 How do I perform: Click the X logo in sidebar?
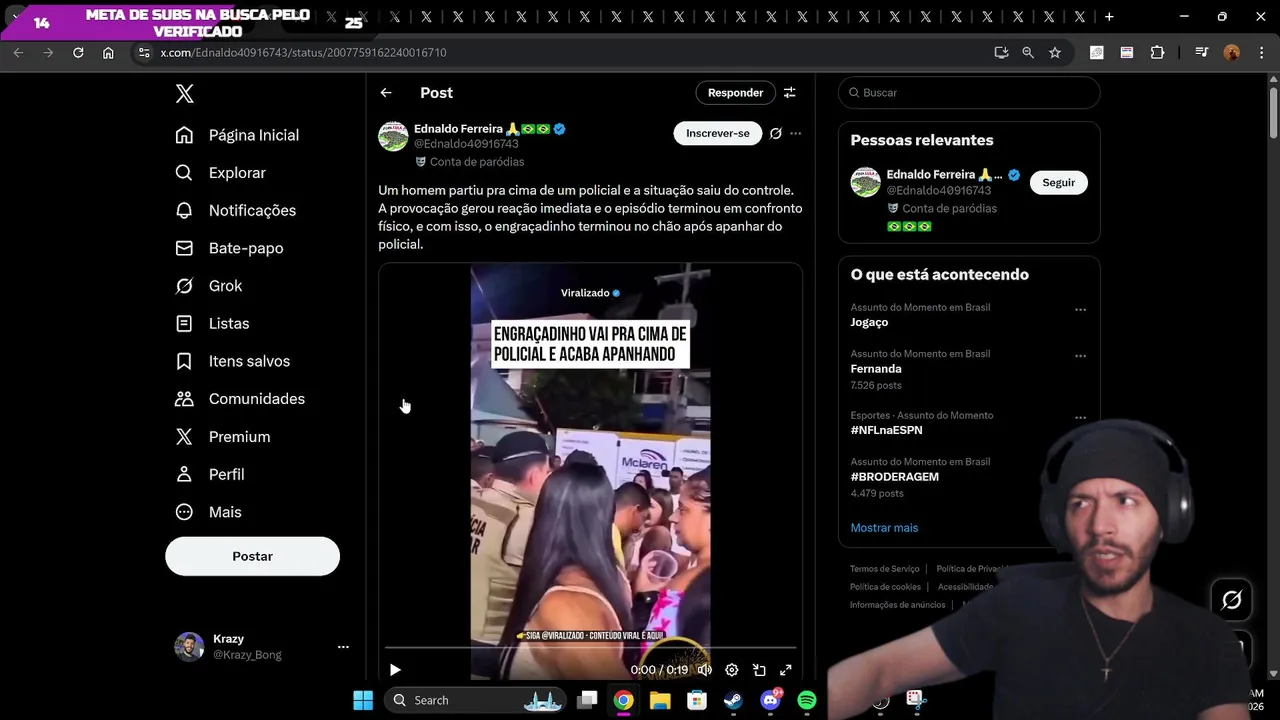tap(185, 93)
